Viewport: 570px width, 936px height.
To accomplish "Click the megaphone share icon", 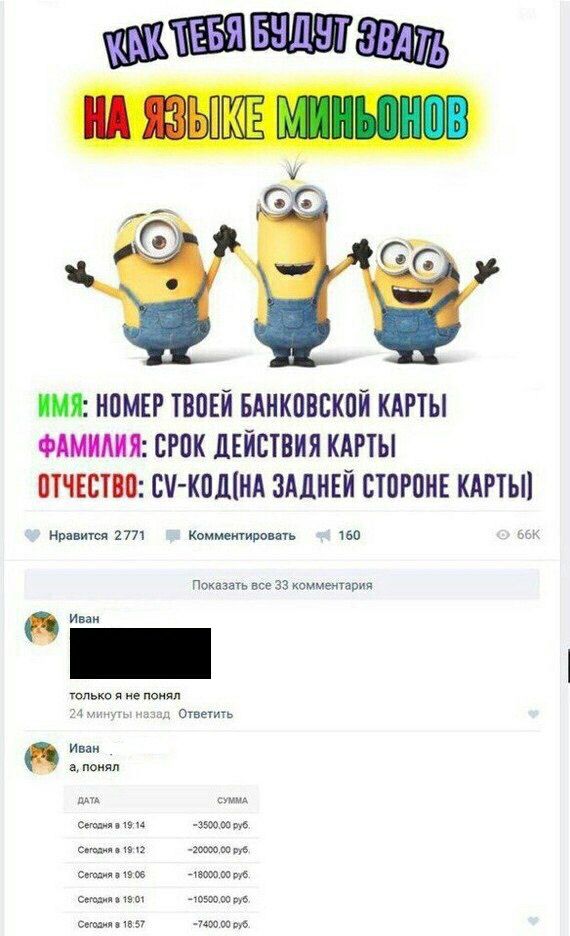I will pyautogui.click(x=323, y=536).
